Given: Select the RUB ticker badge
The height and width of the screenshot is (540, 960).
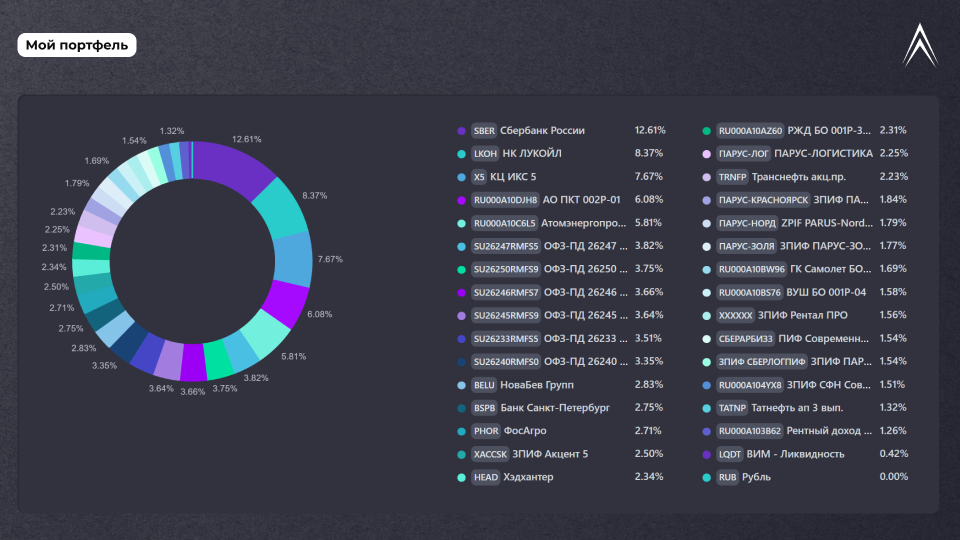Looking at the screenshot, I should point(727,478).
